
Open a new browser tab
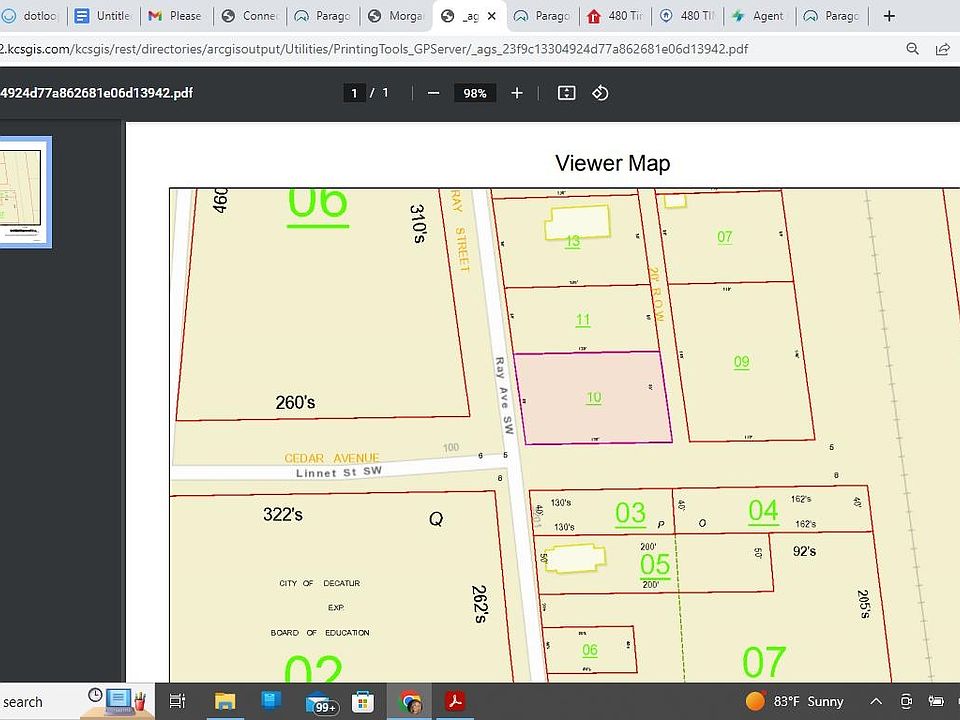coord(889,16)
